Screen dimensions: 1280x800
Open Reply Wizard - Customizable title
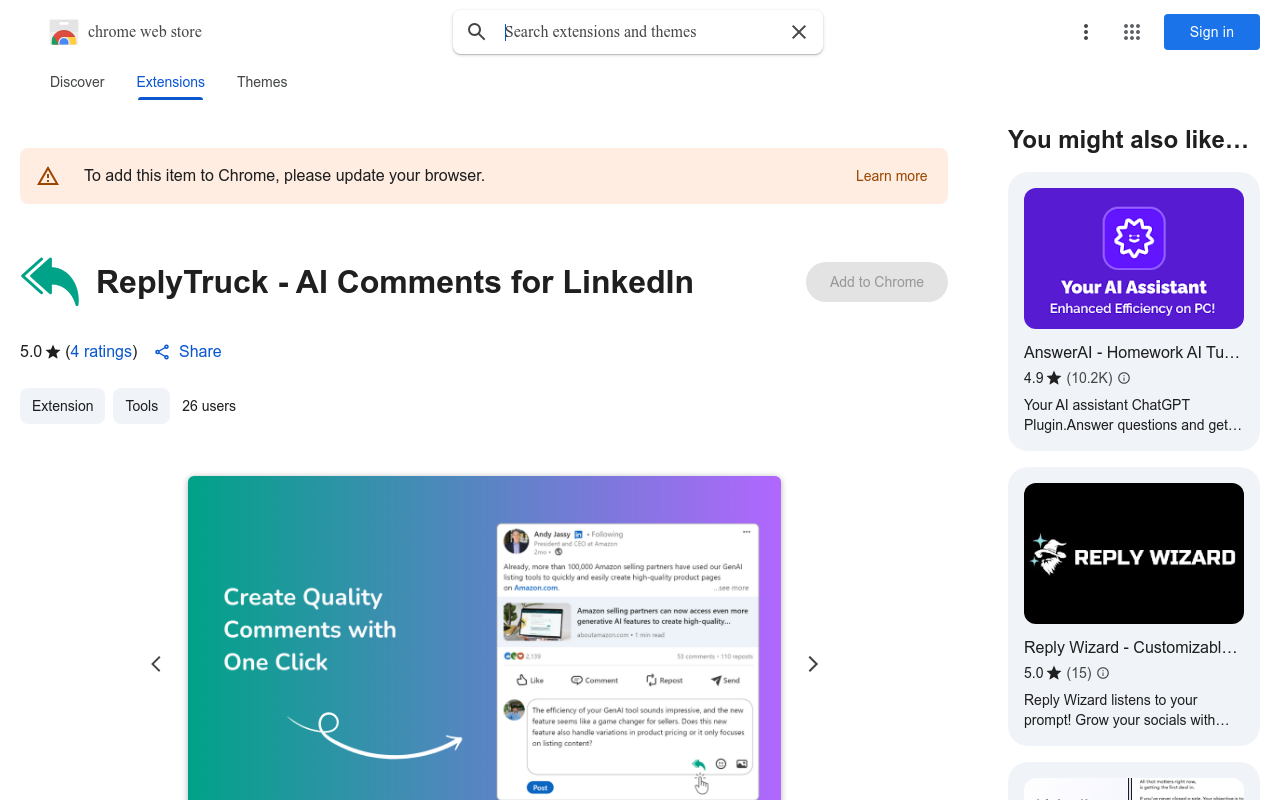(x=1131, y=648)
